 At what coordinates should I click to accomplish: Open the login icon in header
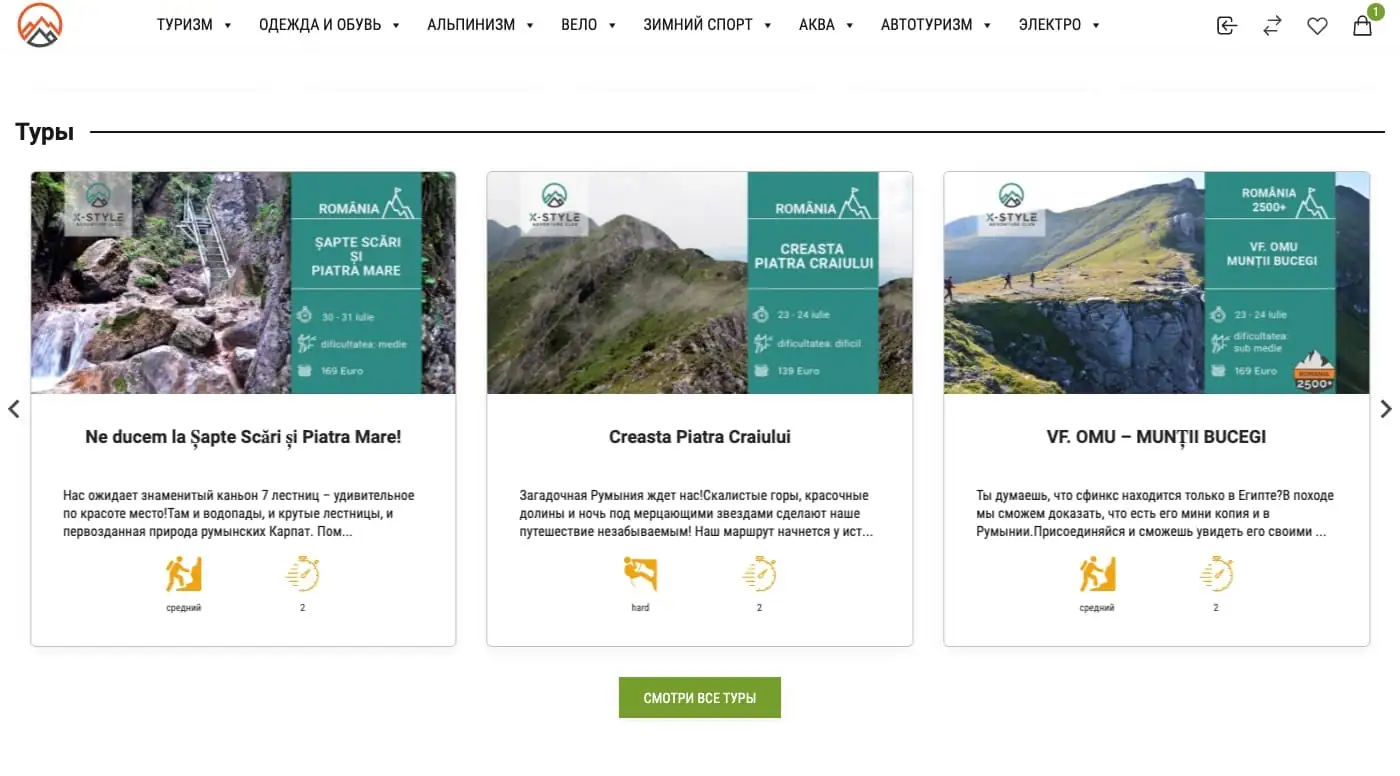tap(1227, 26)
